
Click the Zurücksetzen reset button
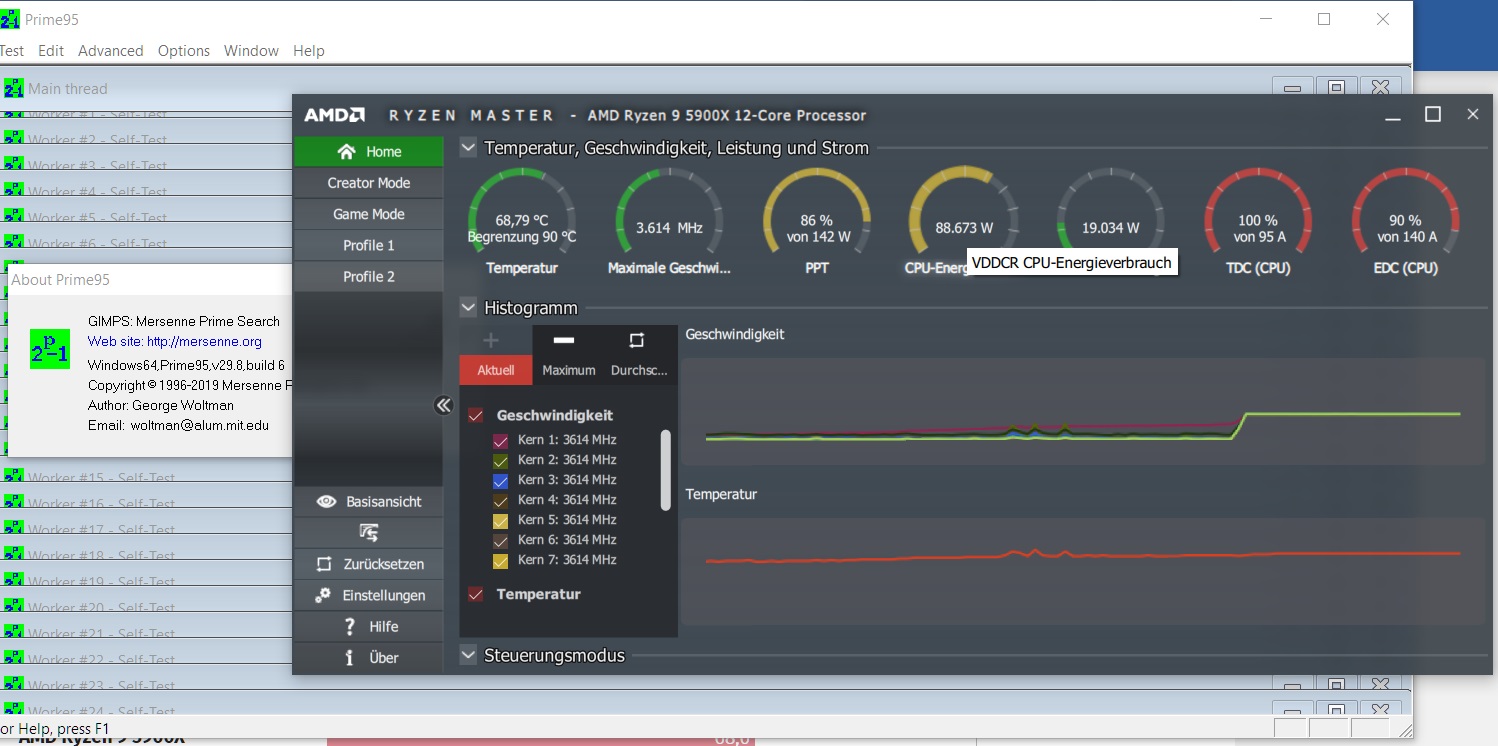(x=368, y=564)
